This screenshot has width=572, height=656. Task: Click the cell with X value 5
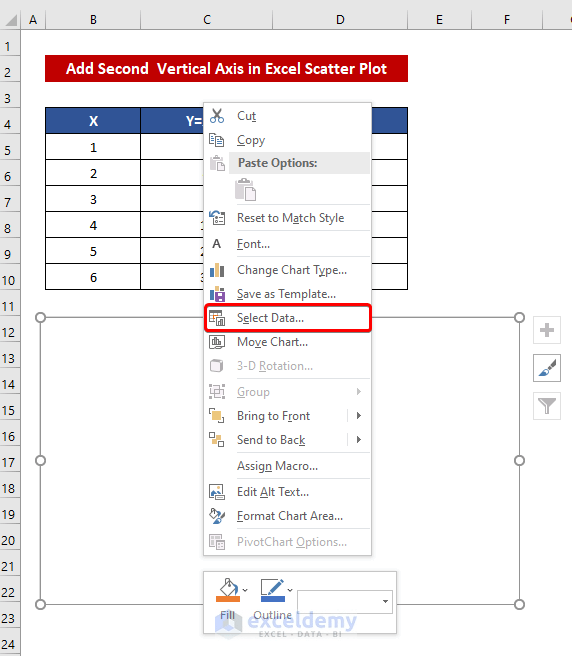point(93,251)
